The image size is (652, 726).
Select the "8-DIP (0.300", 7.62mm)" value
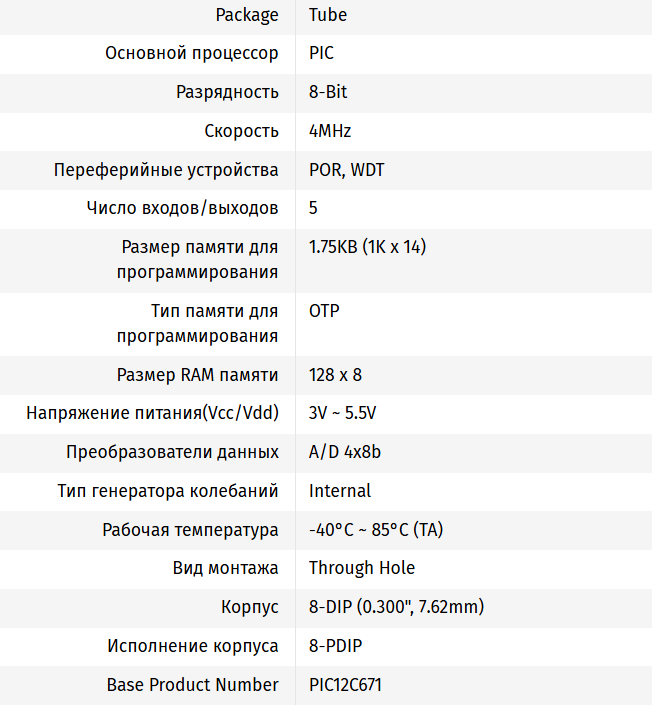point(397,607)
